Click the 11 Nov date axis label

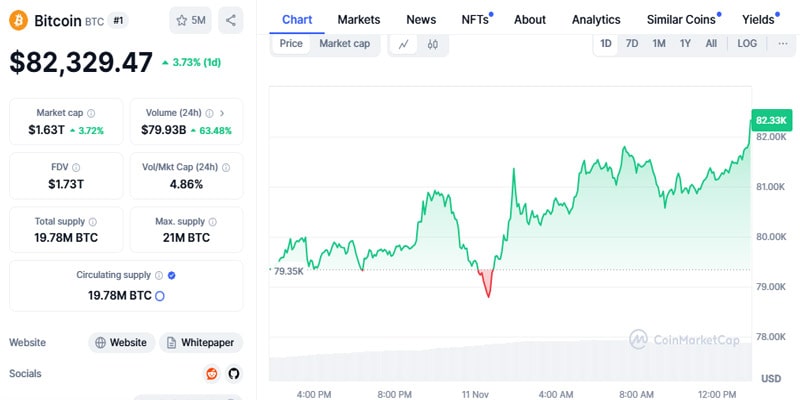(475, 394)
